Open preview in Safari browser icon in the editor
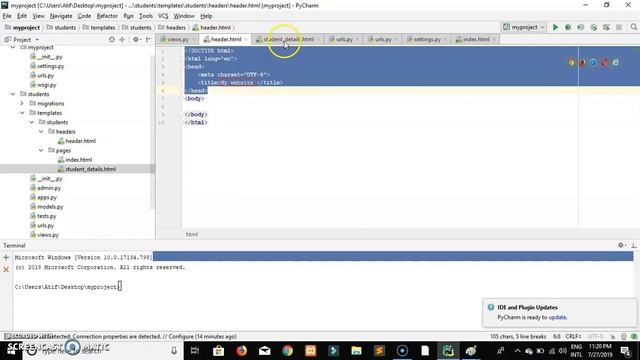 (x=593, y=62)
